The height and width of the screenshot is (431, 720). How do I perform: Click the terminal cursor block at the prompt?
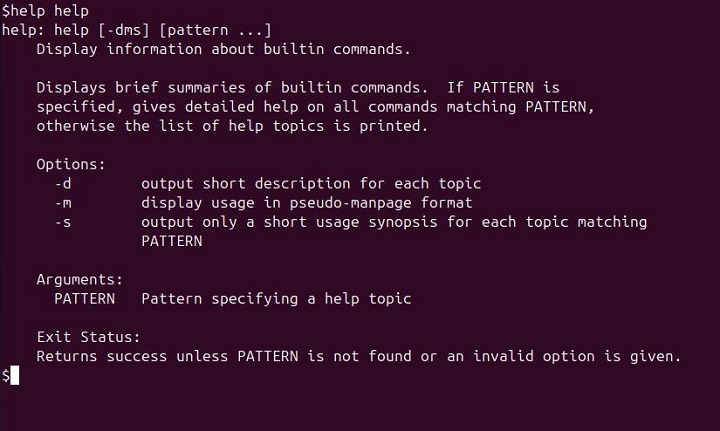click(15, 376)
